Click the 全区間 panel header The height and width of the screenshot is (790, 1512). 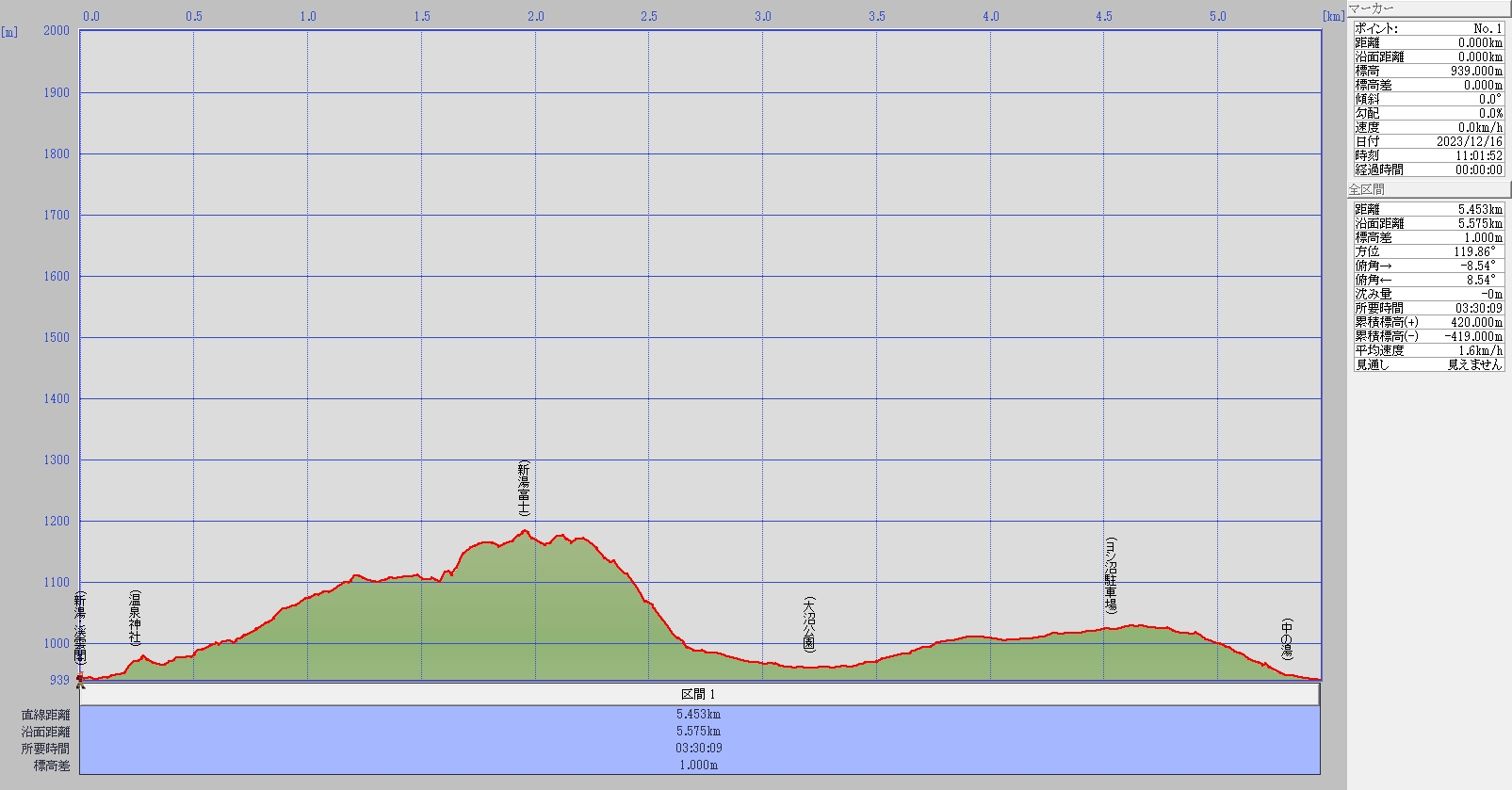tap(1428, 189)
